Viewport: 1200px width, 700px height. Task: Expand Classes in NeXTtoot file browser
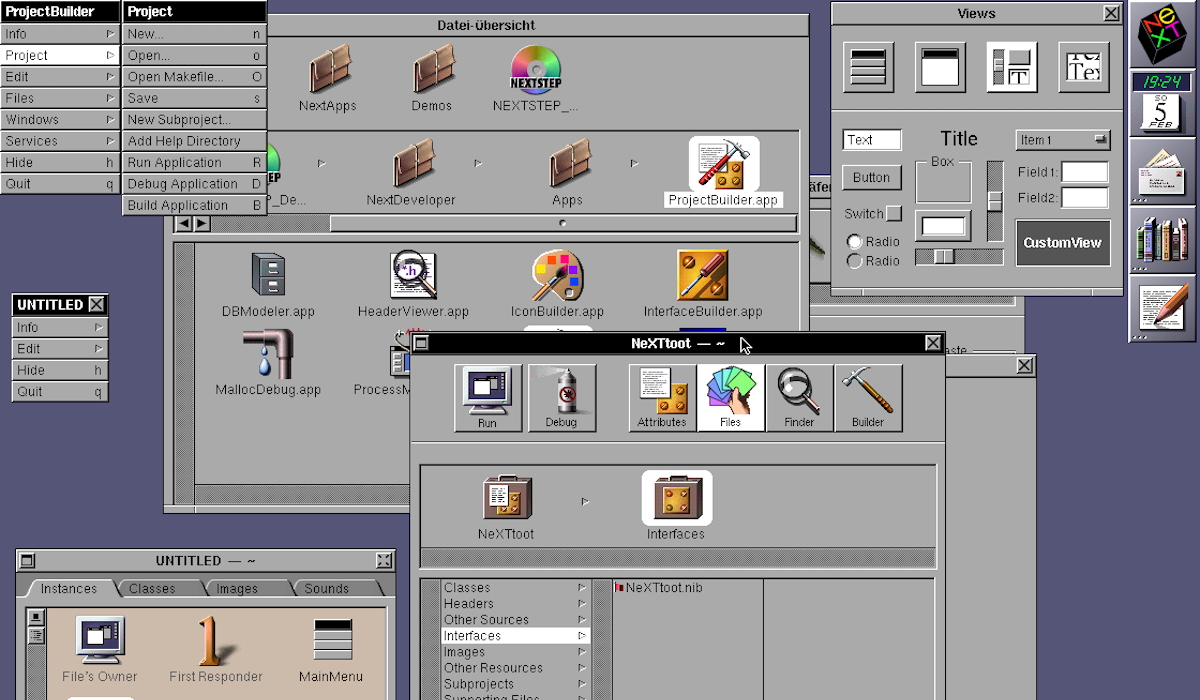516,588
